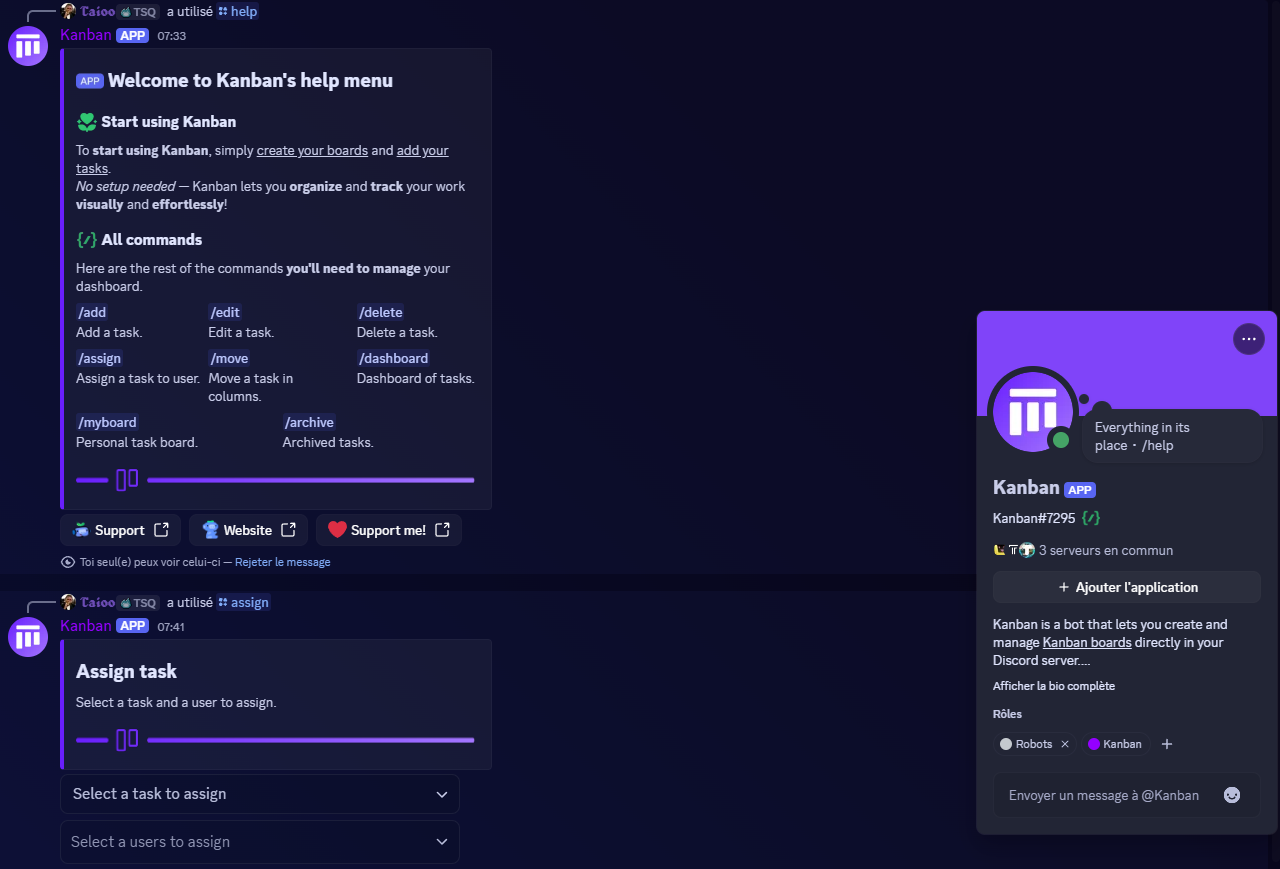Open the "Kanban boards" link in the bio
The image size is (1280, 869).
1086,642
